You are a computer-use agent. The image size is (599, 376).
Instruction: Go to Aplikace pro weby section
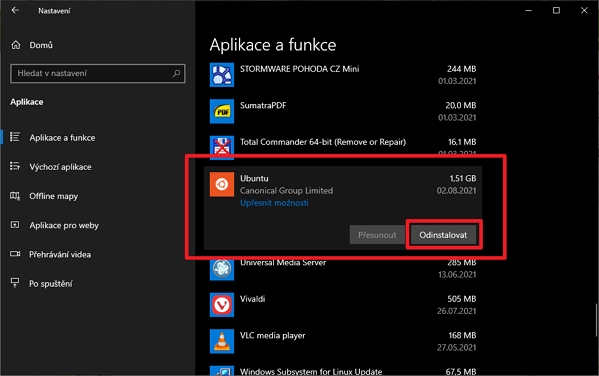64,225
